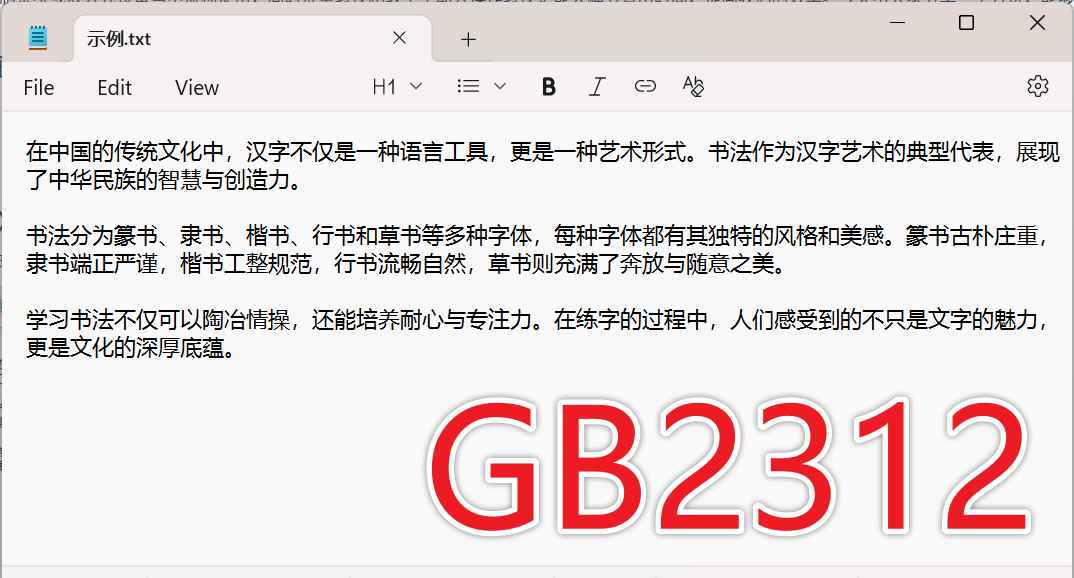Open the Edit menu
This screenshot has height=578, width=1074.
[114, 88]
